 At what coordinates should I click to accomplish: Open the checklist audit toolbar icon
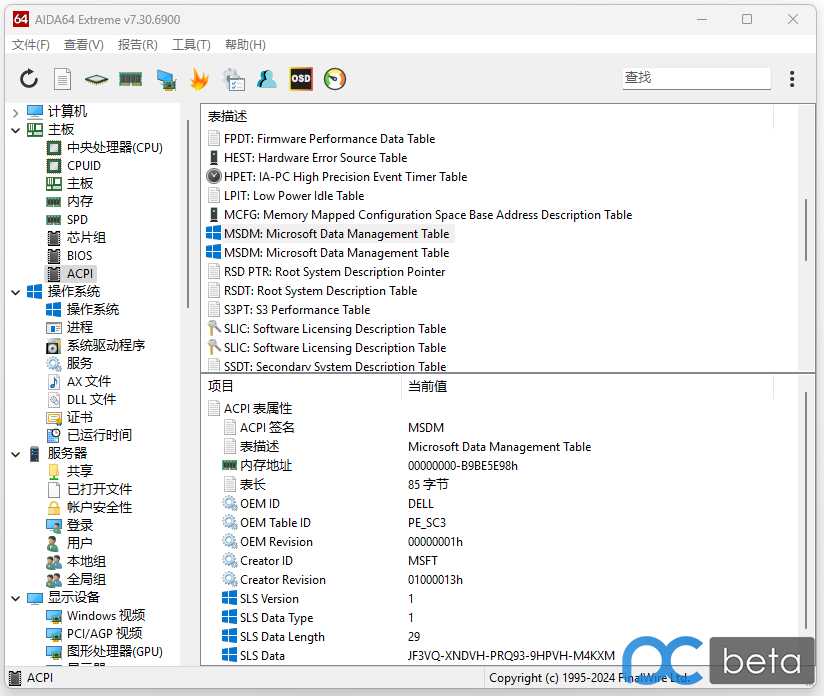233,79
